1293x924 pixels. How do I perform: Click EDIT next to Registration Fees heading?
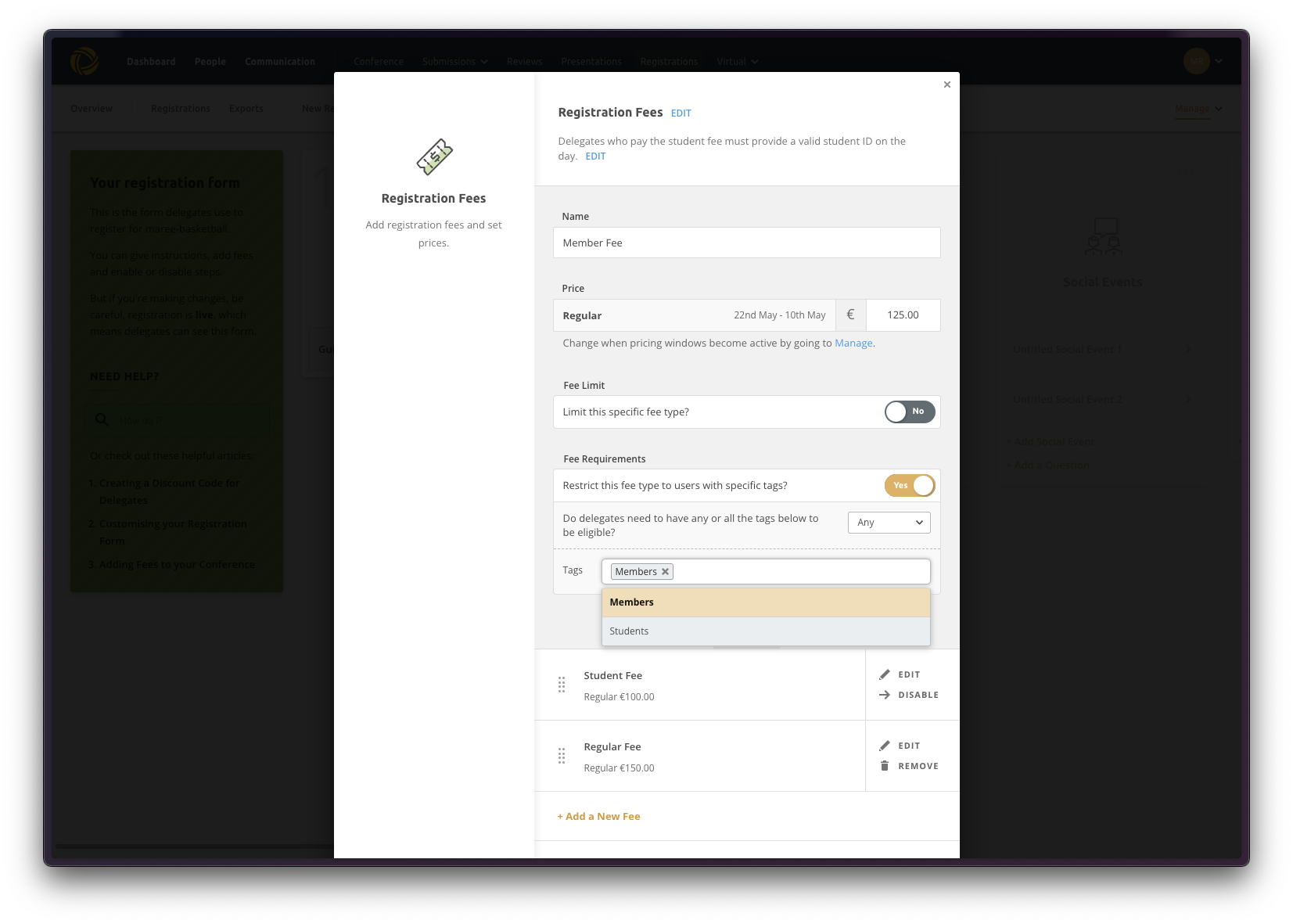(681, 113)
